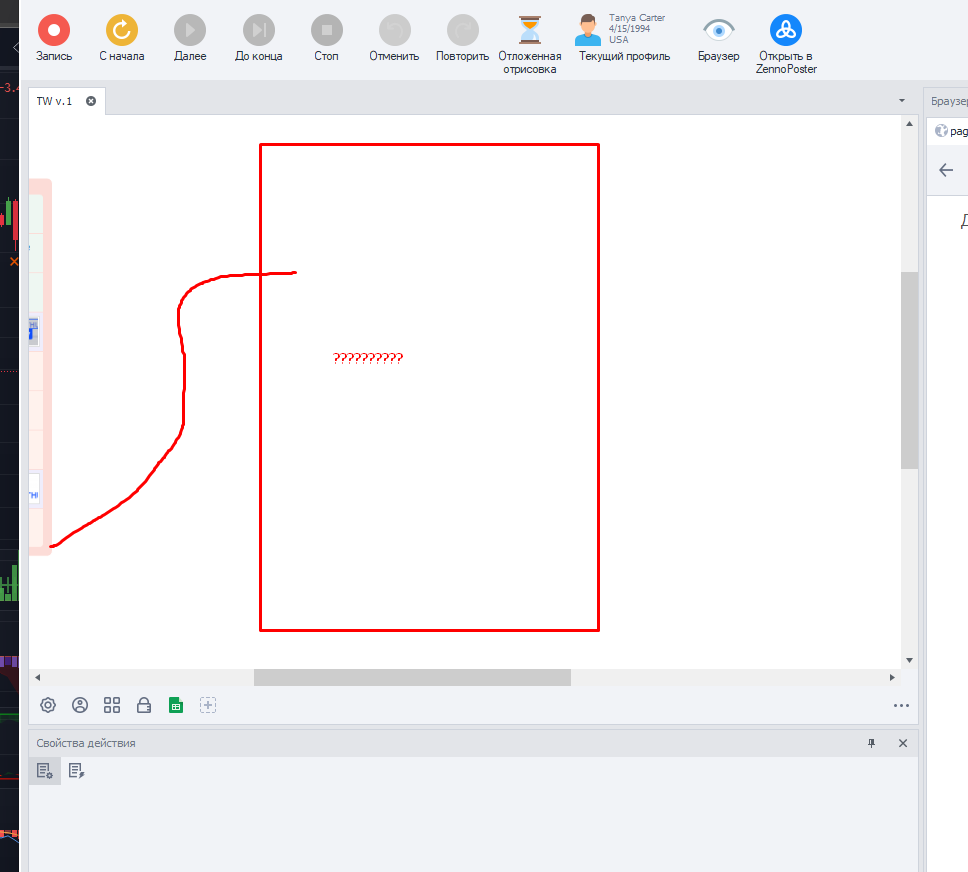The width and height of the screenshot is (968, 872).
Task: Open profile circle icon below canvas
Action: coord(80,705)
